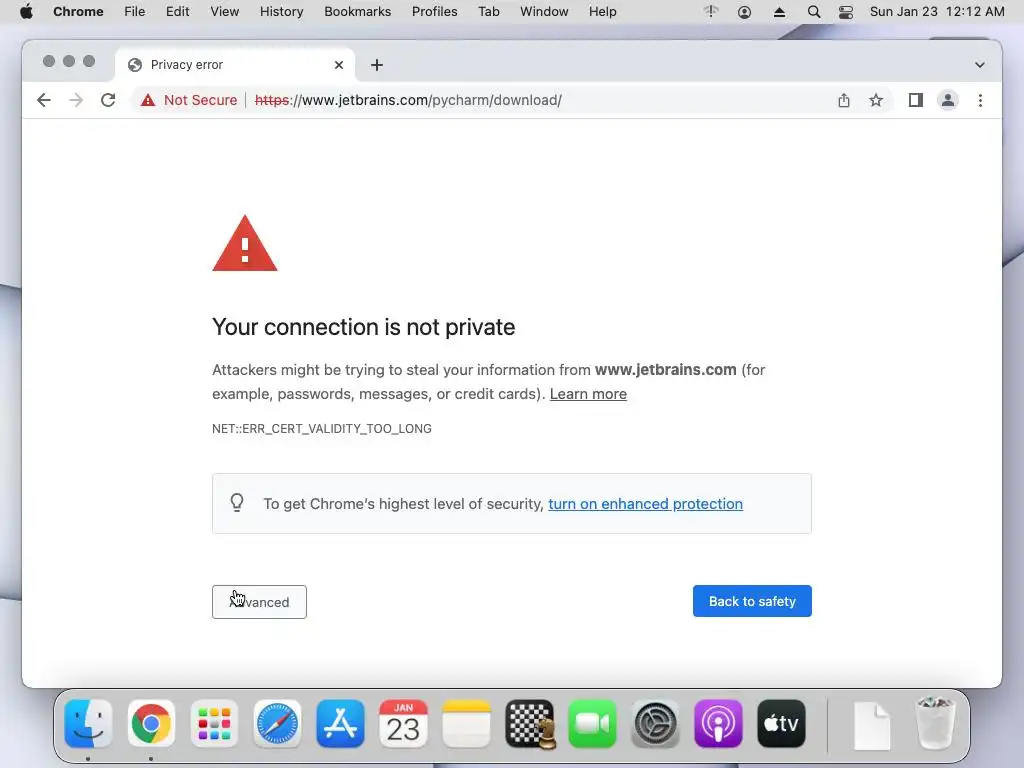
Task: Open the Tab menu
Action: point(488,12)
